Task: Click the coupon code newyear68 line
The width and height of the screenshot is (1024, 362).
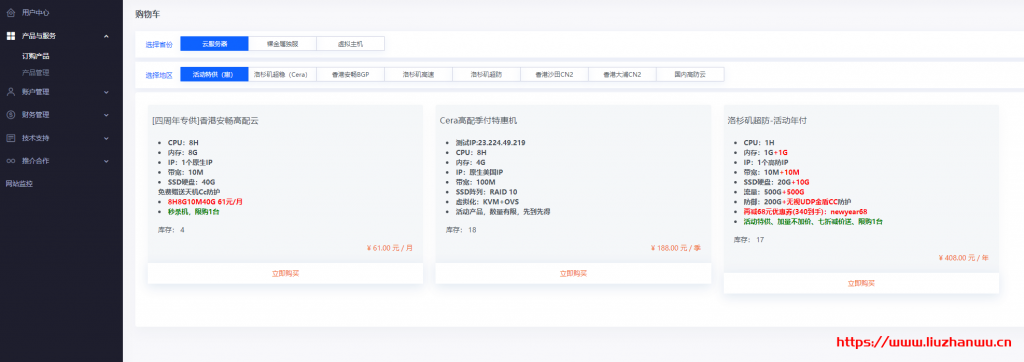Action: click(805, 212)
